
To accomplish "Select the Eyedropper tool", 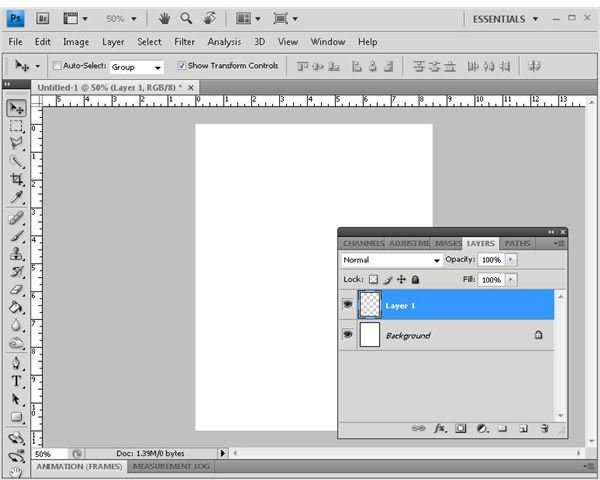I will [16, 197].
